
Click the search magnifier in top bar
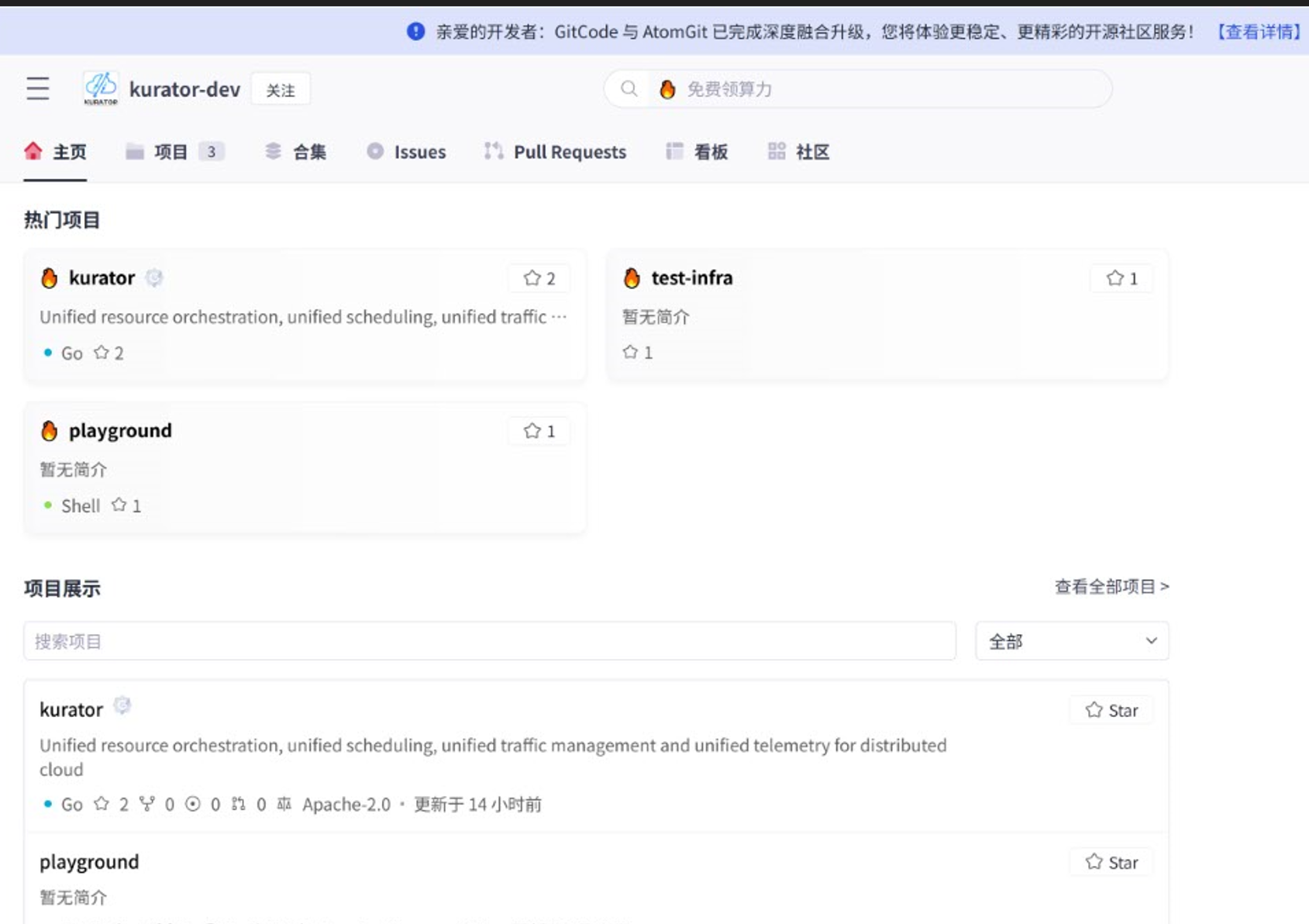coord(628,88)
